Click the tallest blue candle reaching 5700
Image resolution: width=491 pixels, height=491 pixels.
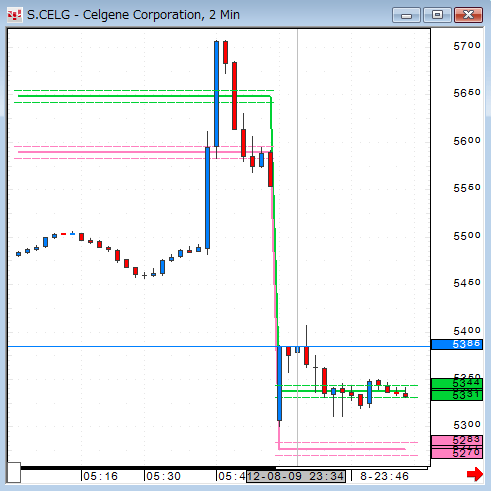click(x=216, y=94)
